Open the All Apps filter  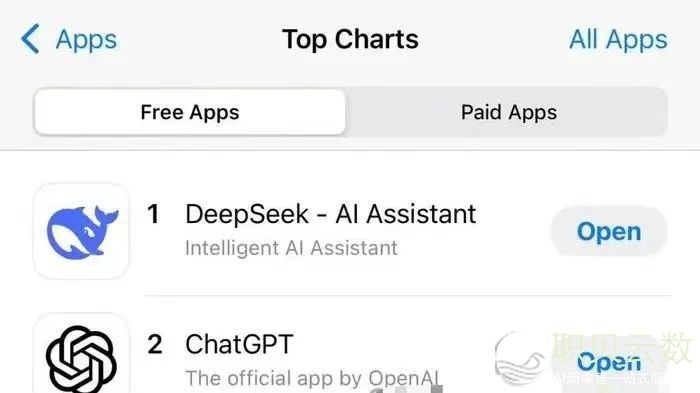pyautogui.click(x=618, y=40)
